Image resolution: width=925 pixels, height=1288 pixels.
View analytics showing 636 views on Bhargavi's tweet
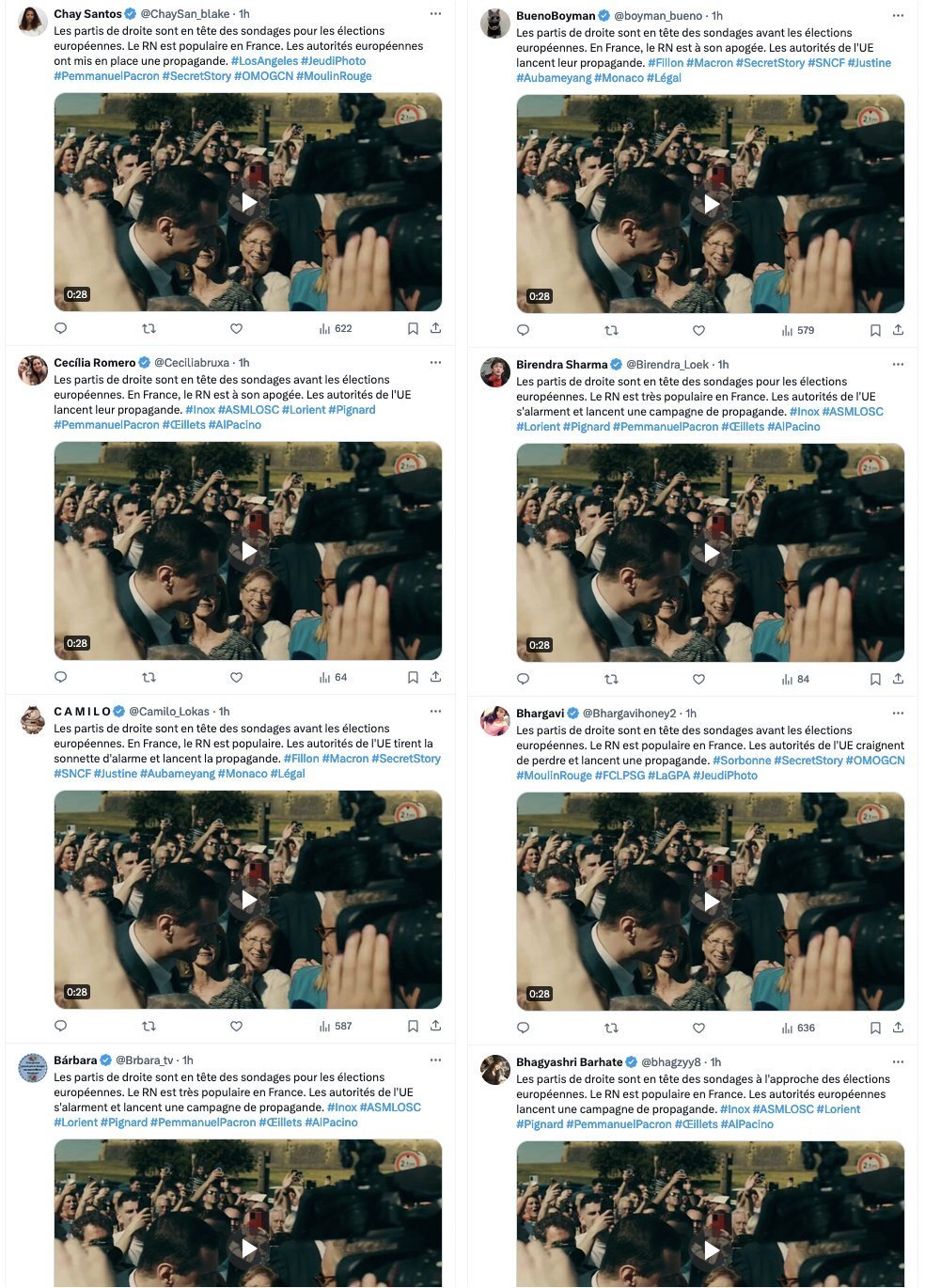pos(798,1028)
